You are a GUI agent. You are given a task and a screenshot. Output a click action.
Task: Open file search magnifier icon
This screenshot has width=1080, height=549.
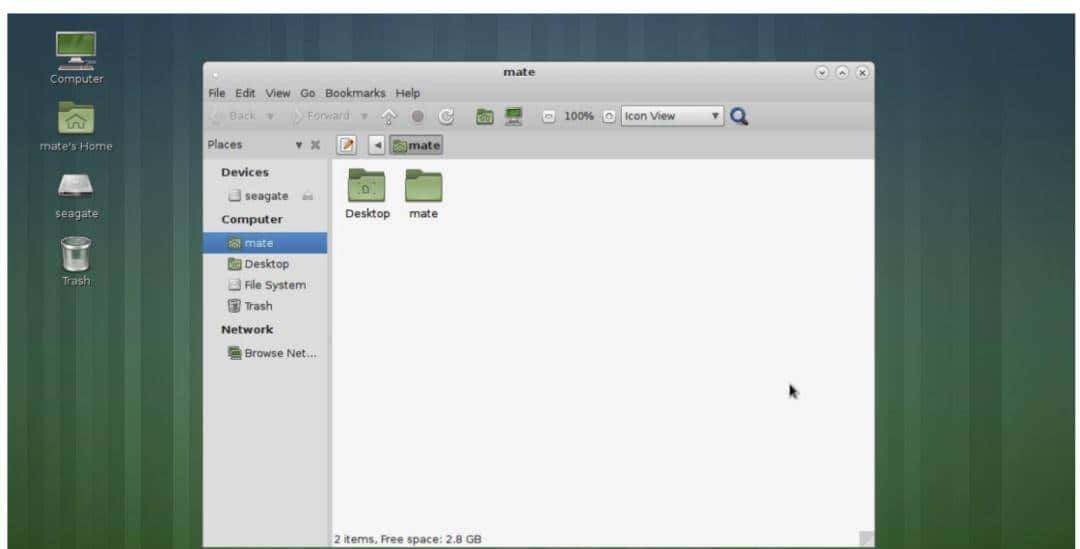pyautogui.click(x=739, y=116)
